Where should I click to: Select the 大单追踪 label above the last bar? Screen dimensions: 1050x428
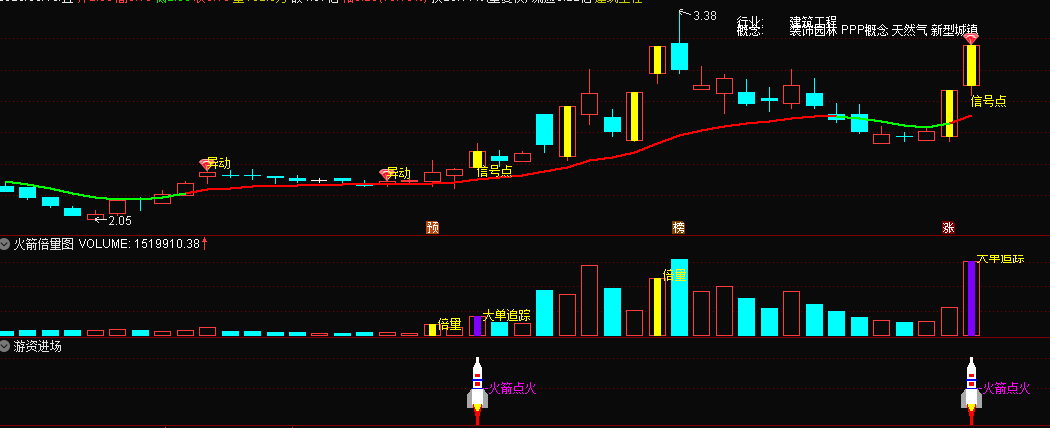tap(1000, 259)
